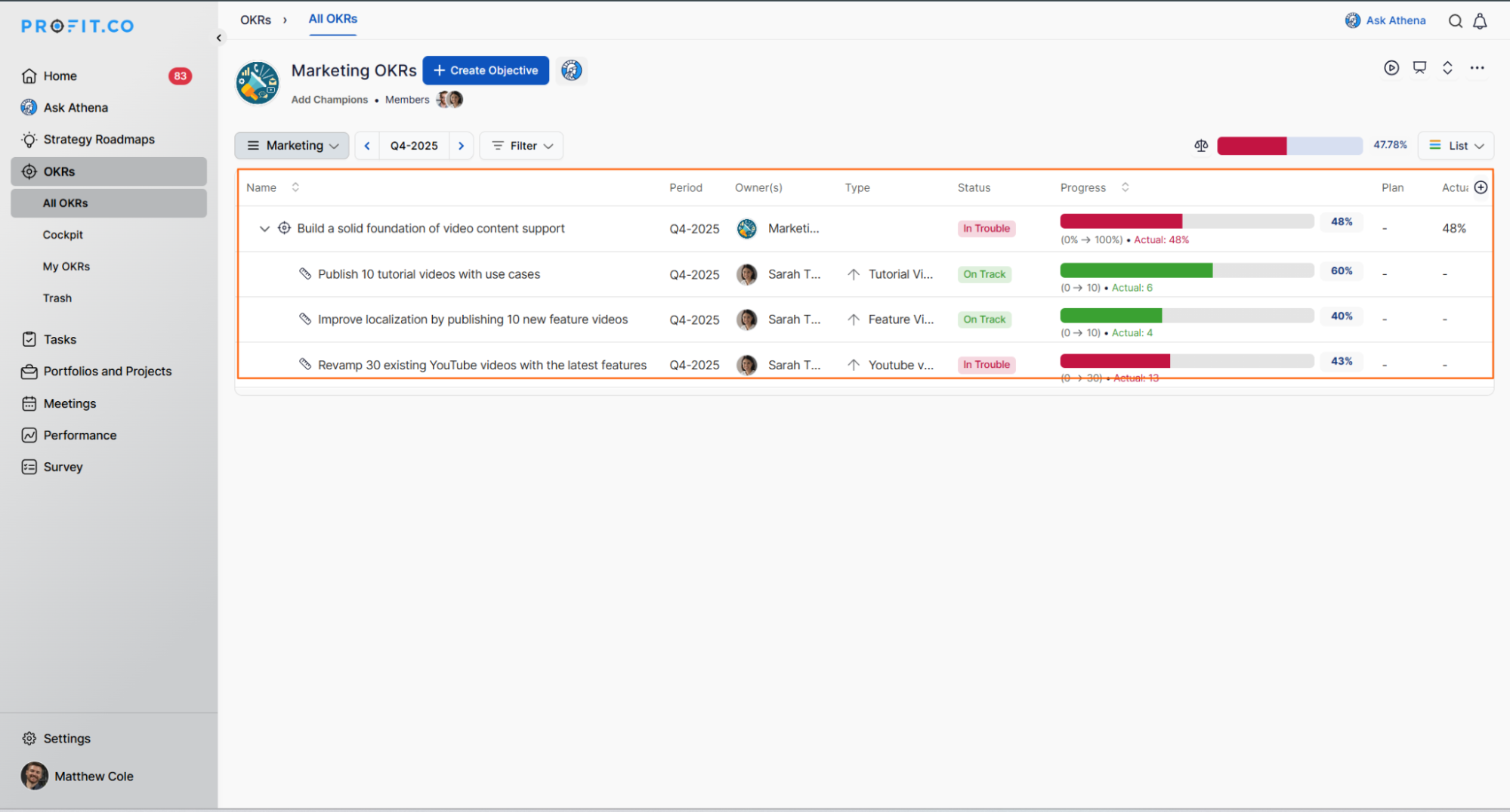Viewport: 1510px width, 812px height.
Task: Sort by the Progress column
Action: pos(1125,187)
